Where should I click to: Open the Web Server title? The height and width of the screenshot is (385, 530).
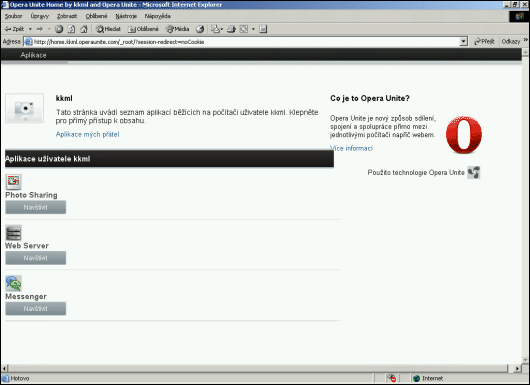click(x=27, y=246)
